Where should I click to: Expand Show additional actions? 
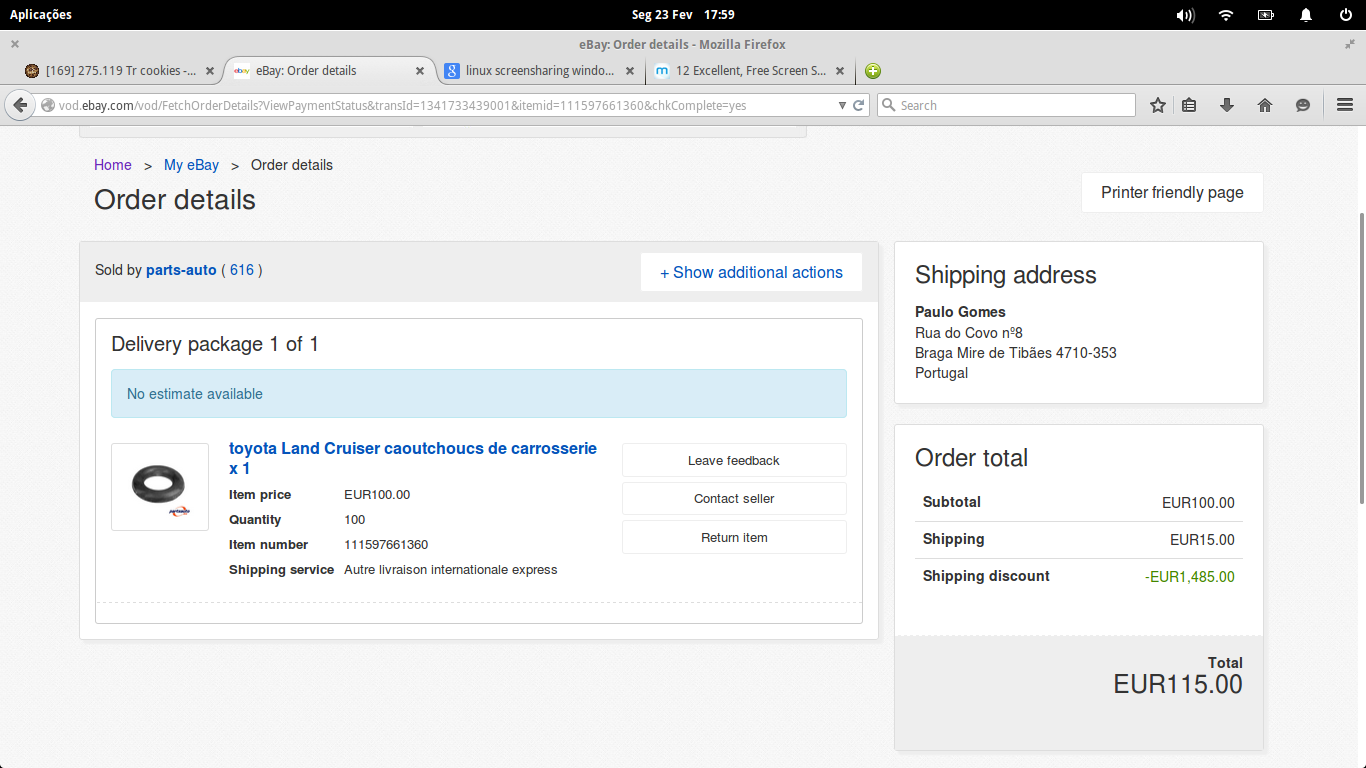coord(751,272)
